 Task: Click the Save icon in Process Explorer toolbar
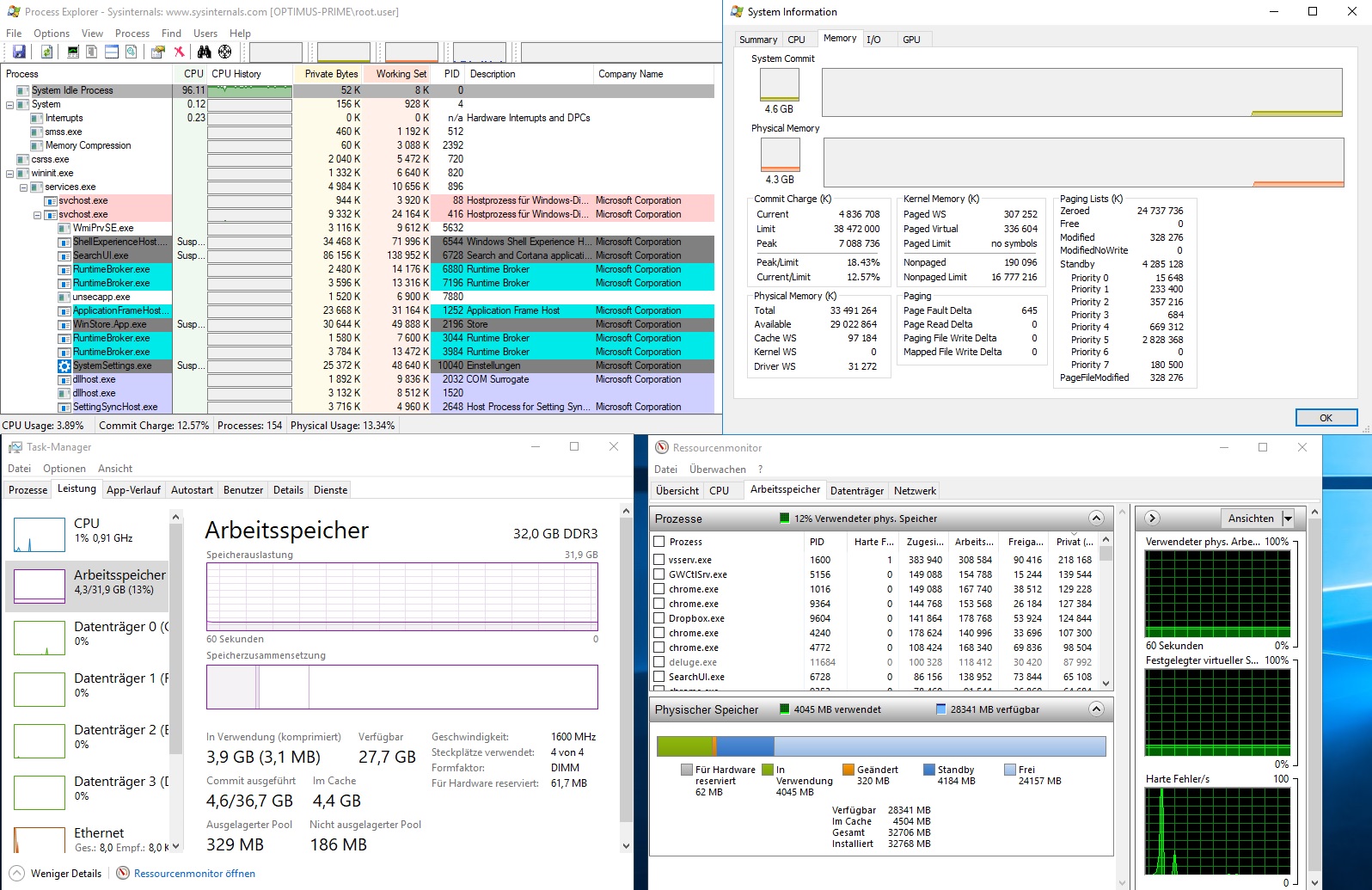click(19, 52)
